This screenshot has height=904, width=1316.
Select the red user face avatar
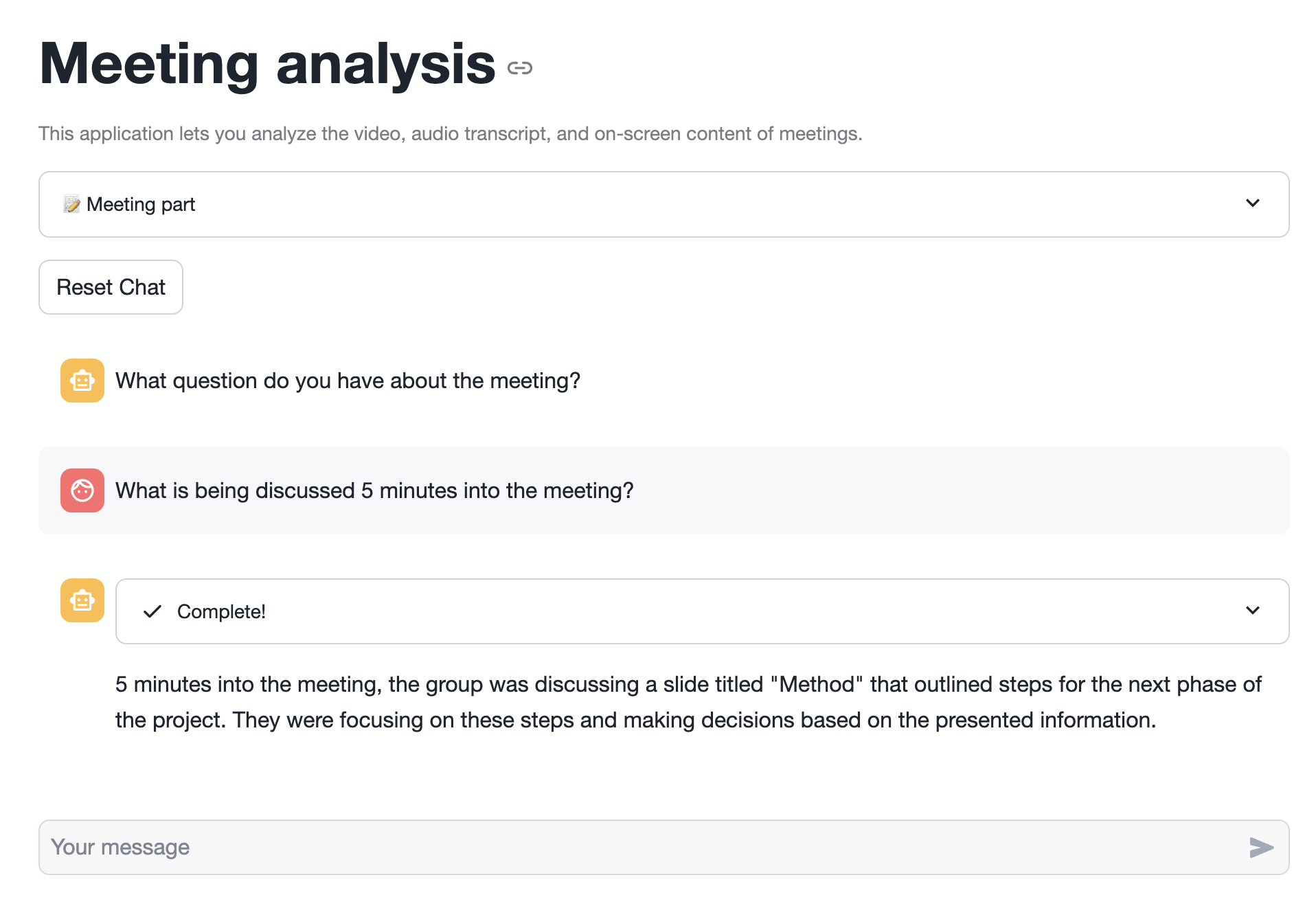[82, 490]
